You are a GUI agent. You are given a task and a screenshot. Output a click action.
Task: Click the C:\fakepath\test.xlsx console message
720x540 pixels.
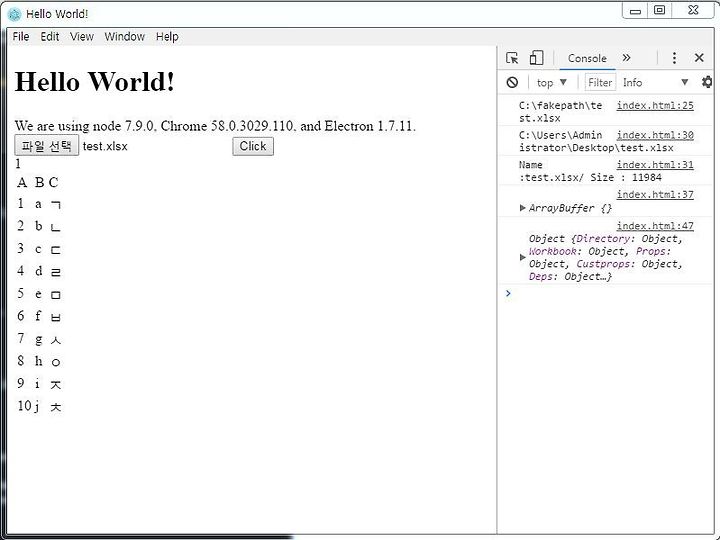click(560, 112)
